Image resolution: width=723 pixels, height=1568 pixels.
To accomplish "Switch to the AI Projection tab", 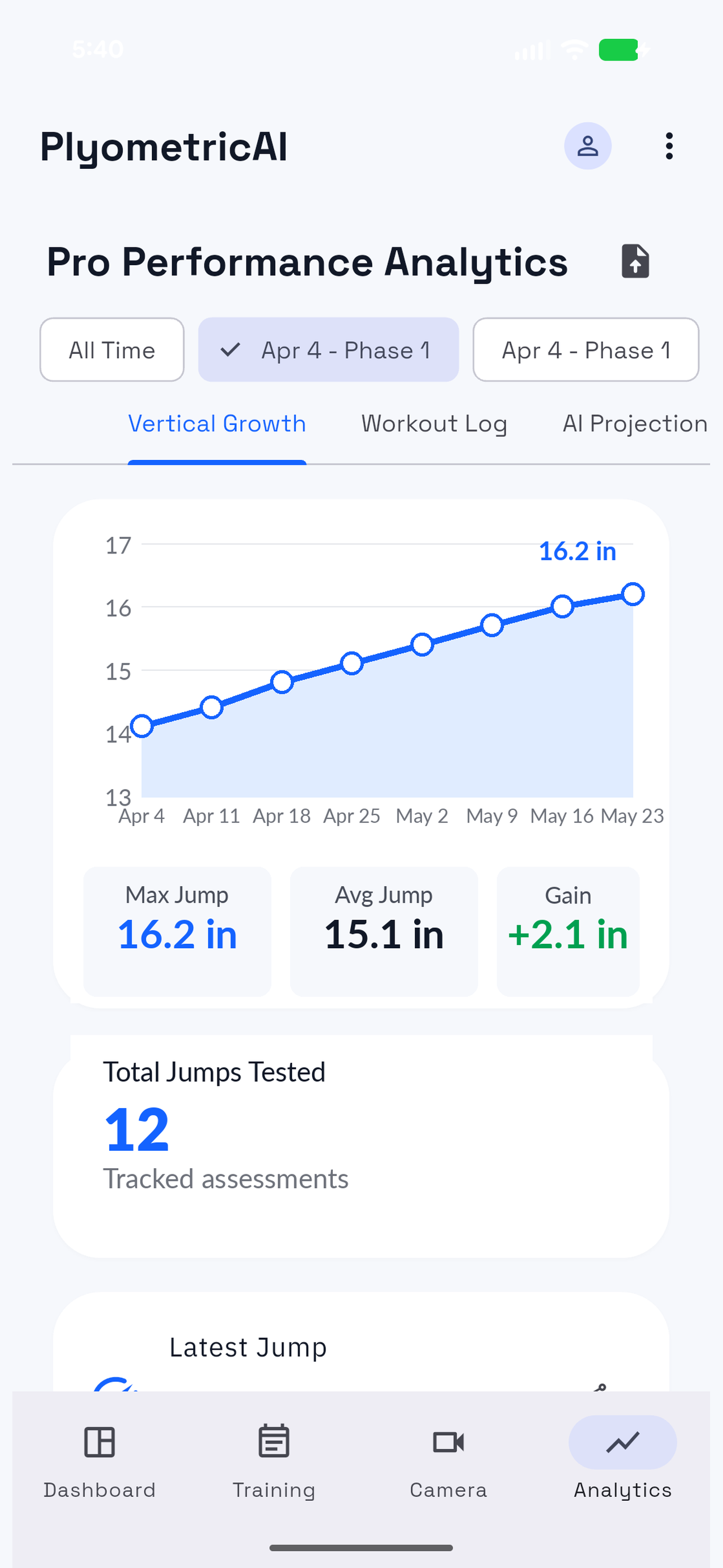I will (x=635, y=423).
